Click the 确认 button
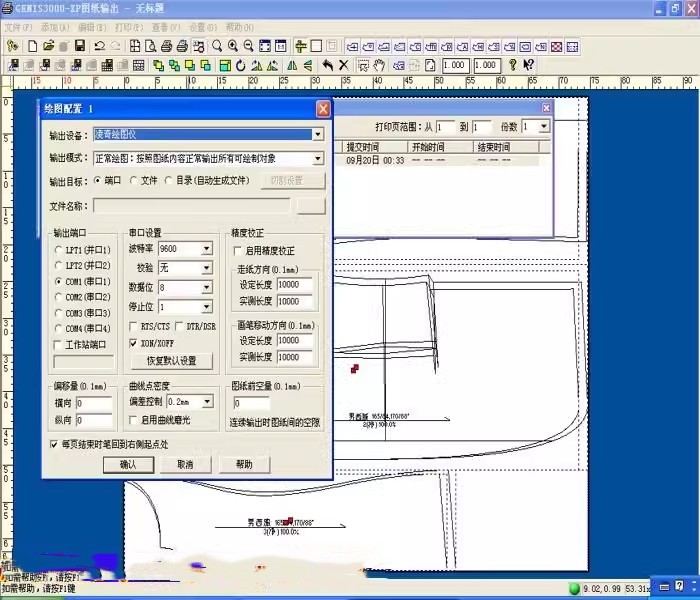The height and width of the screenshot is (600, 700). [129, 465]
